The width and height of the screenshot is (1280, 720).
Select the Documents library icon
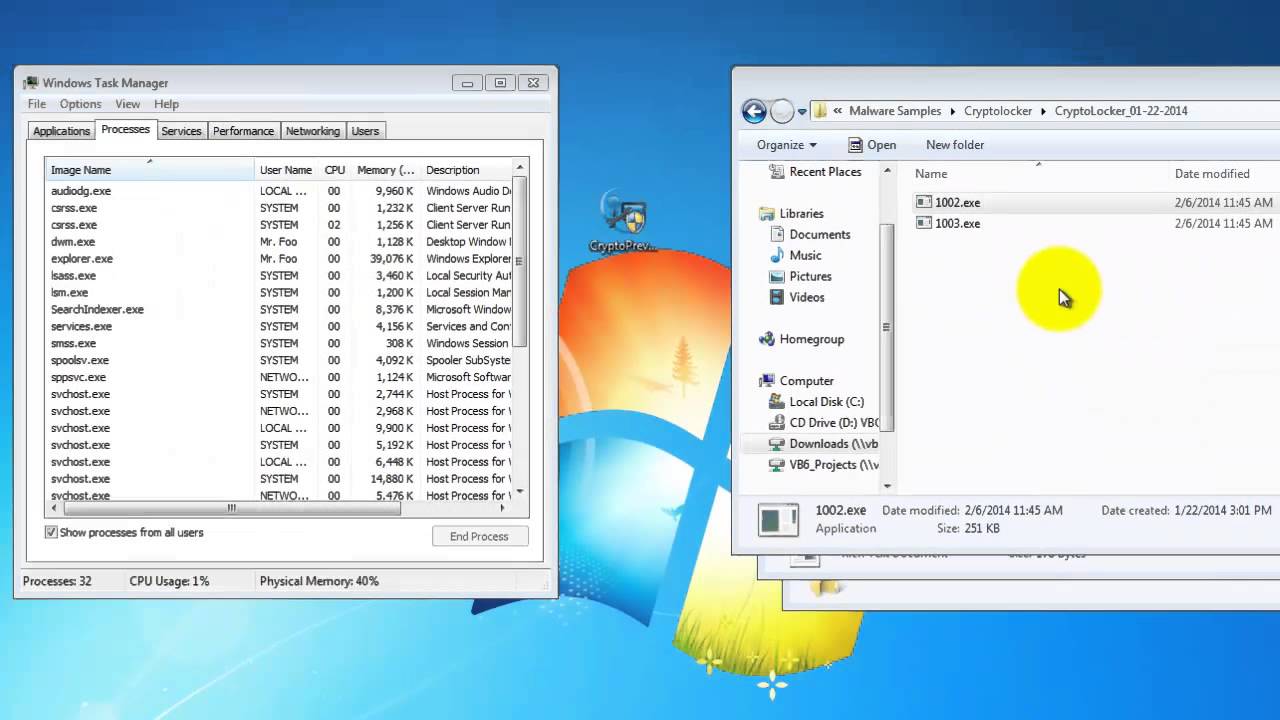point(777,234)
